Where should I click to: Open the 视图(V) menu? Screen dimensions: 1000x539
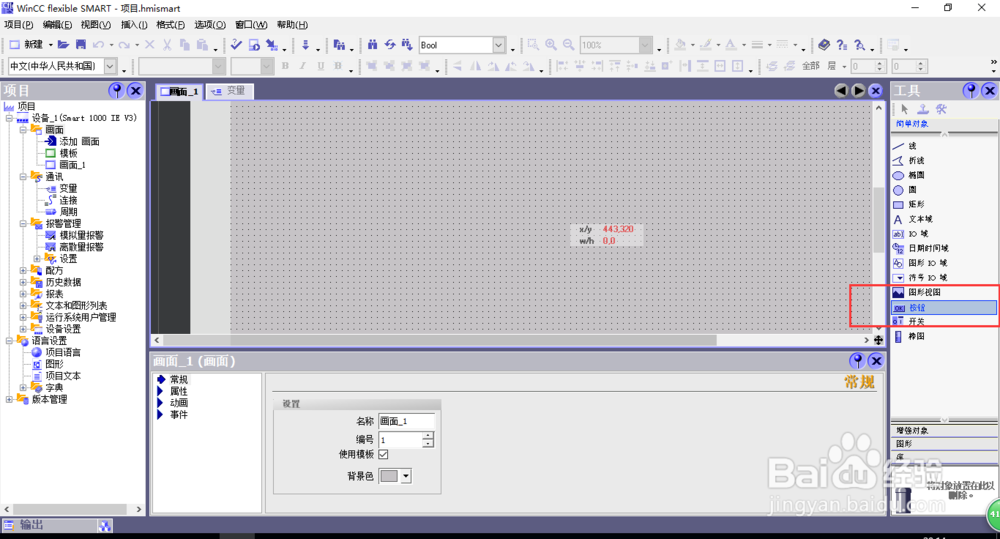tap(96, 25)
